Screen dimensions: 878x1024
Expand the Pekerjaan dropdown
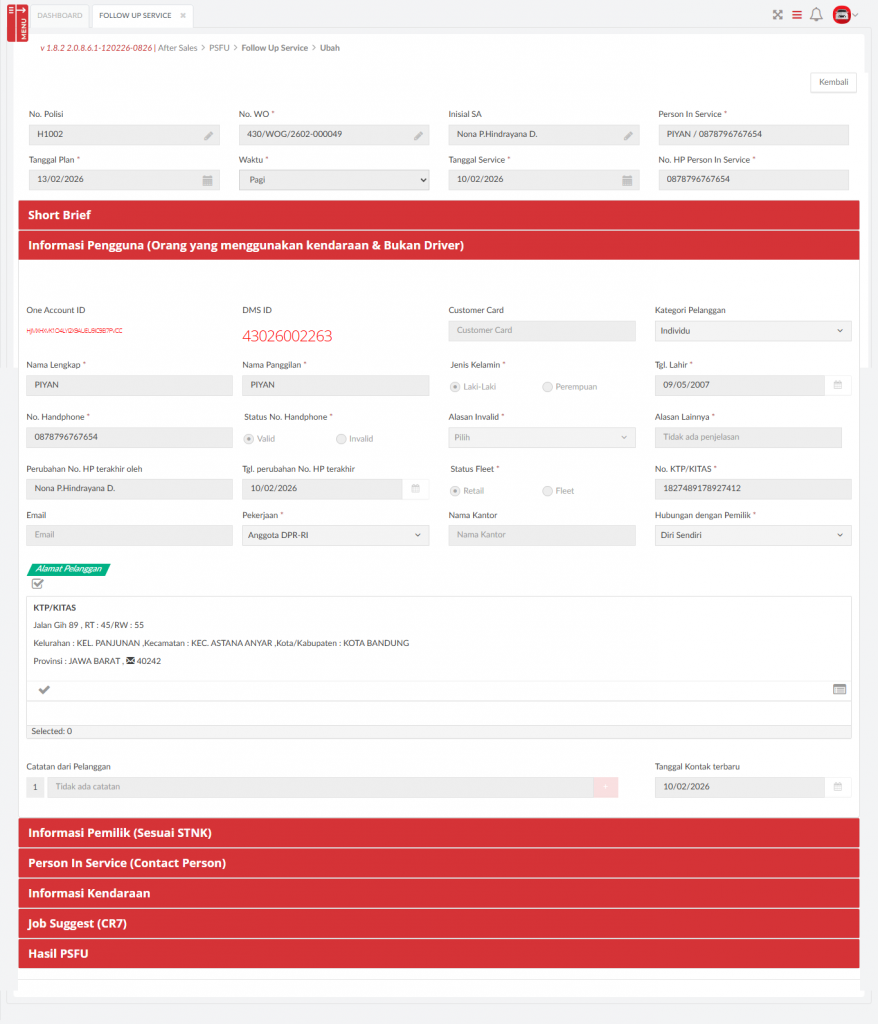click(335, 535)
